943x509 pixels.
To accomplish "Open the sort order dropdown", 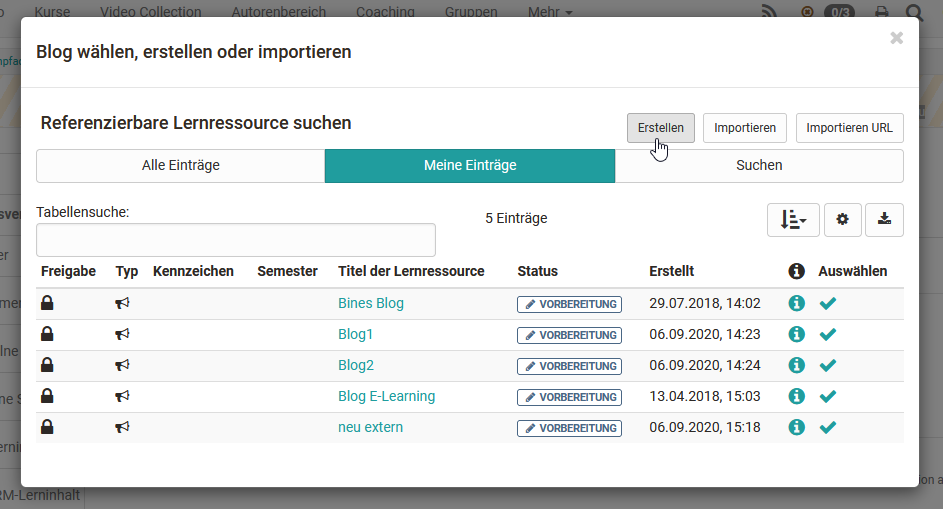I will tap(793, 220).
